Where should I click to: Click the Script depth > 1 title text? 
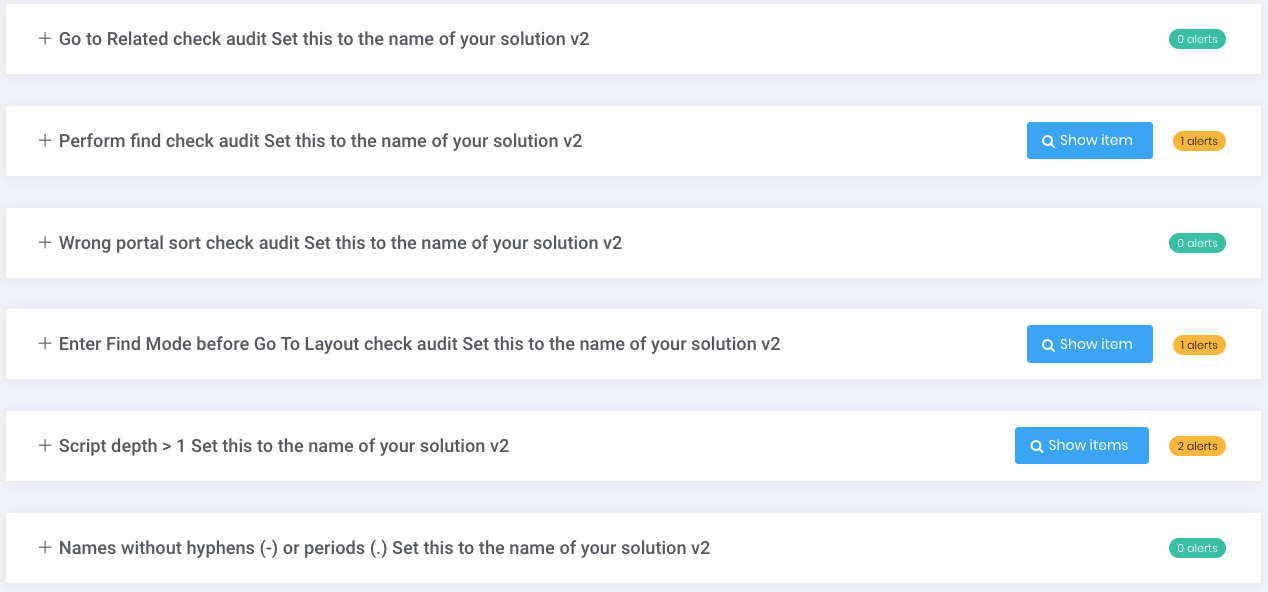click(x=284, y=446)
